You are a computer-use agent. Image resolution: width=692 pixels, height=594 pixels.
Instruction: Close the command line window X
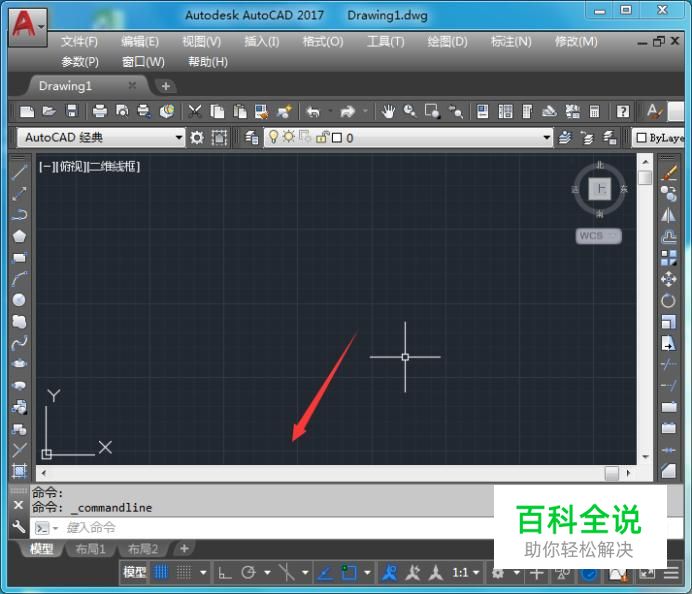[x=19, y=505]
